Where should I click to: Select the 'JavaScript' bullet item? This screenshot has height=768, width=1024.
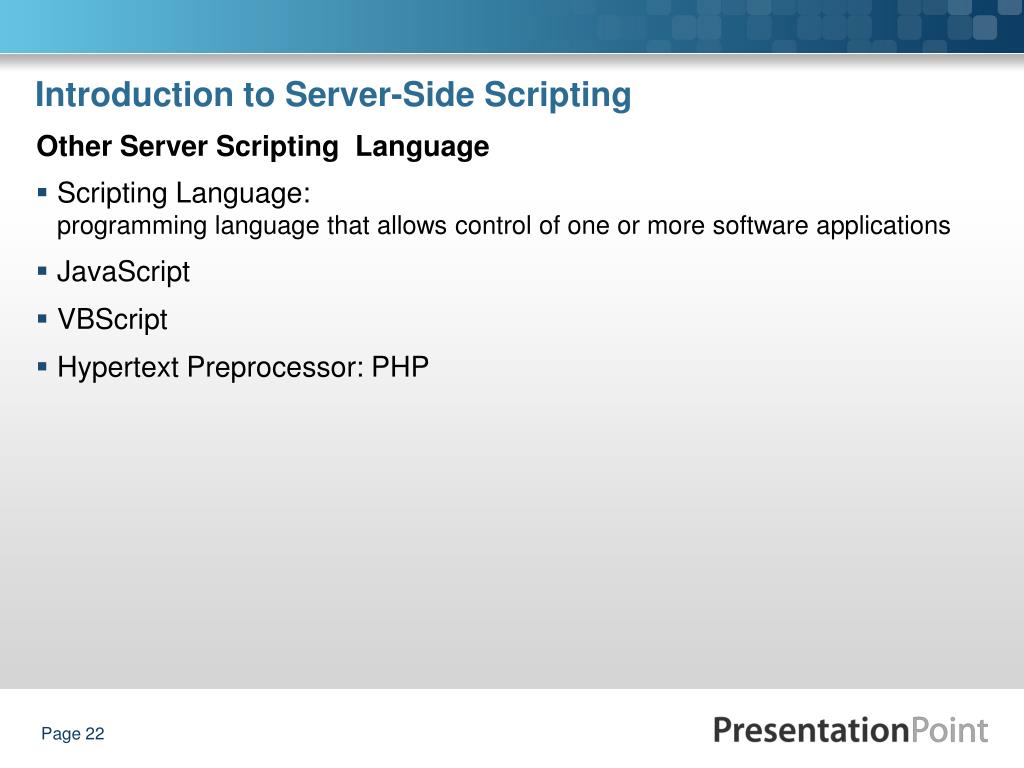tap(123, 272)
